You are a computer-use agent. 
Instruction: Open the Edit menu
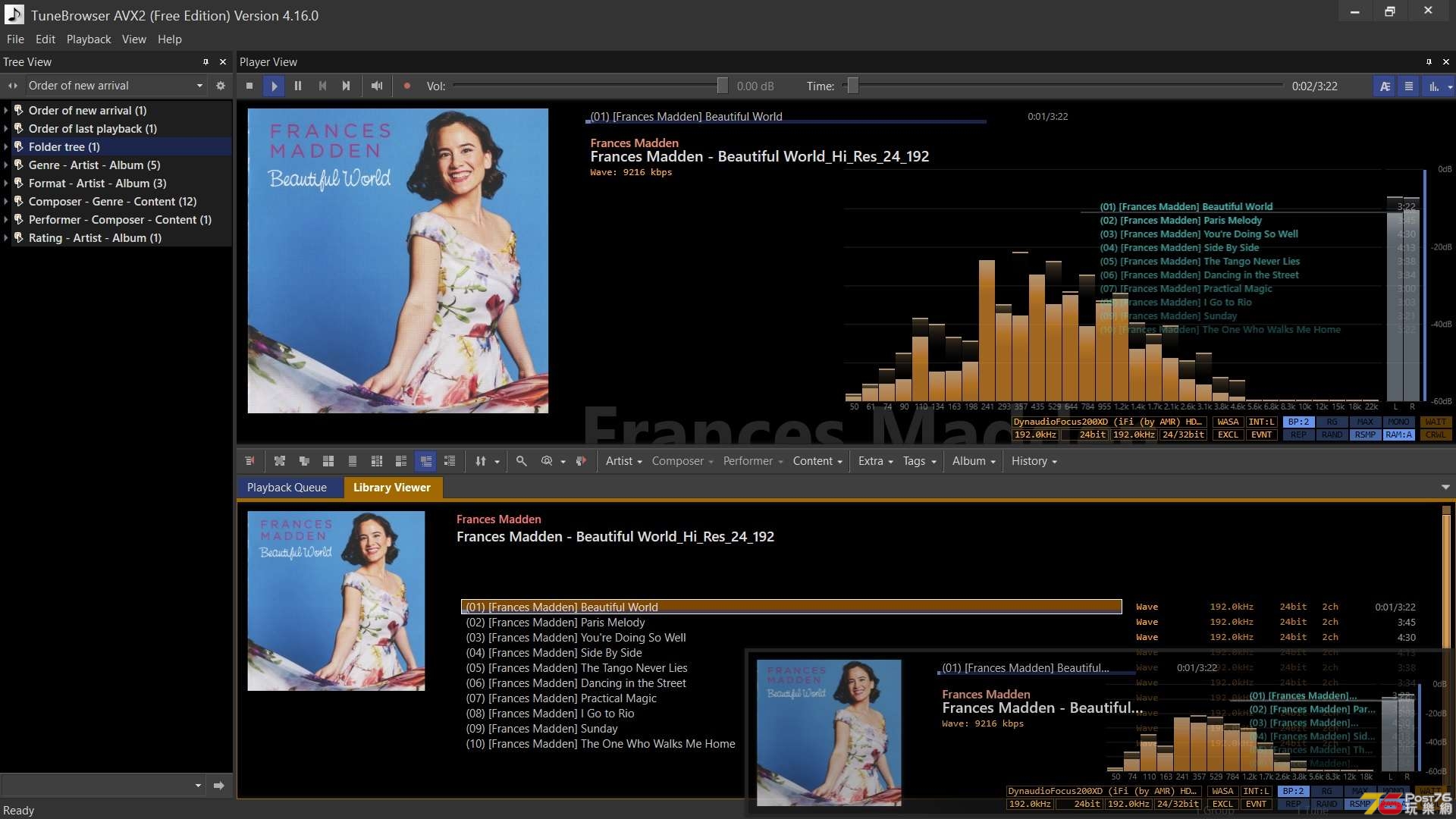(x=45, y=39)
